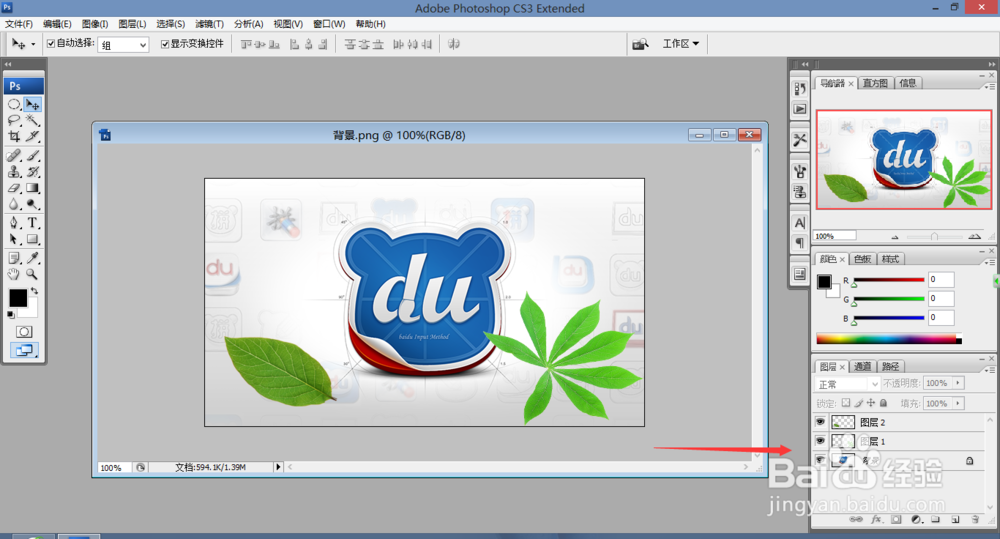Viewport: 1000px width, 539px height.
Task: Select the Notes tool
Action: [14, 258]
